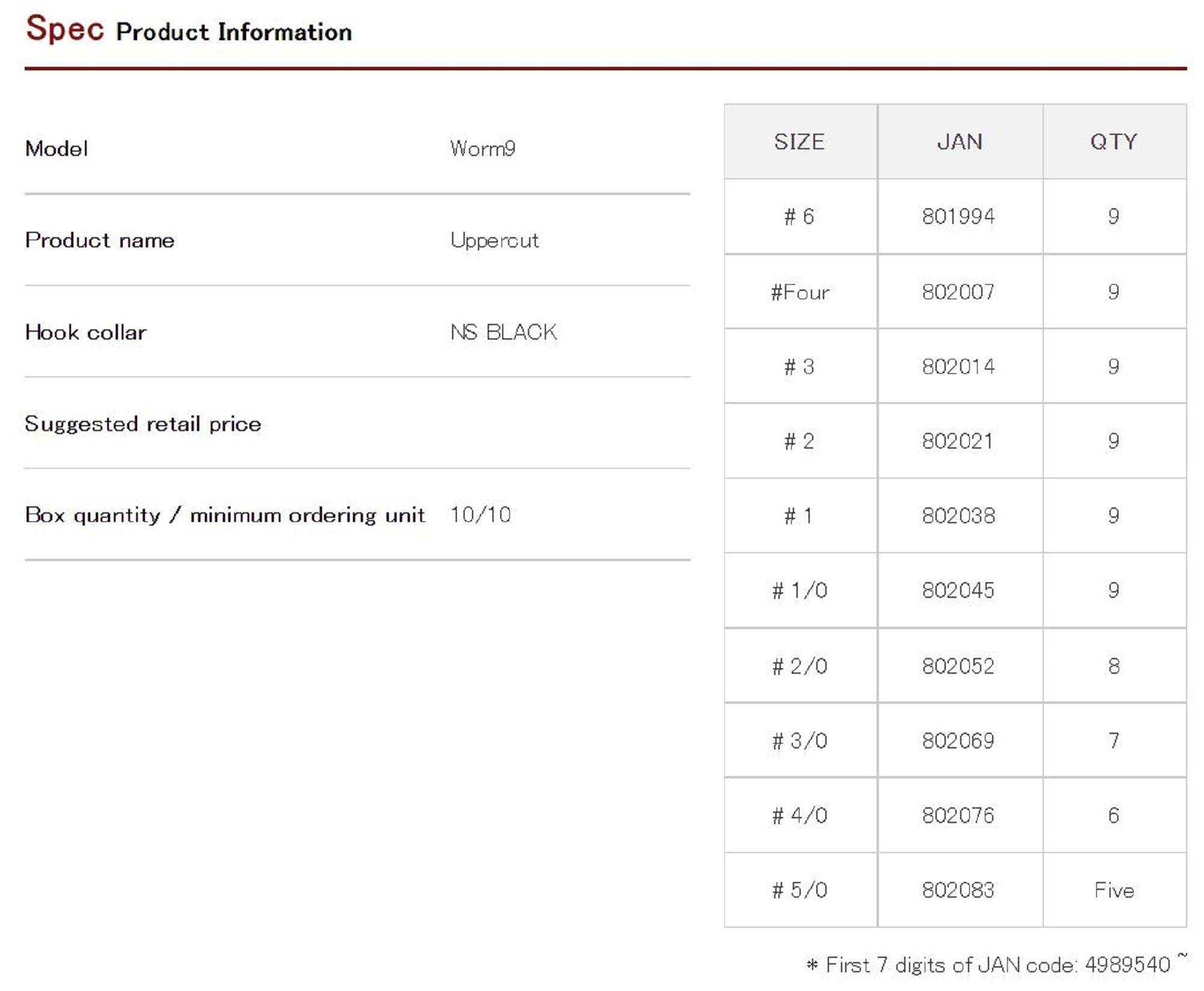Click JAN code 802014
1204x991 pixels.
pos(958,367)
